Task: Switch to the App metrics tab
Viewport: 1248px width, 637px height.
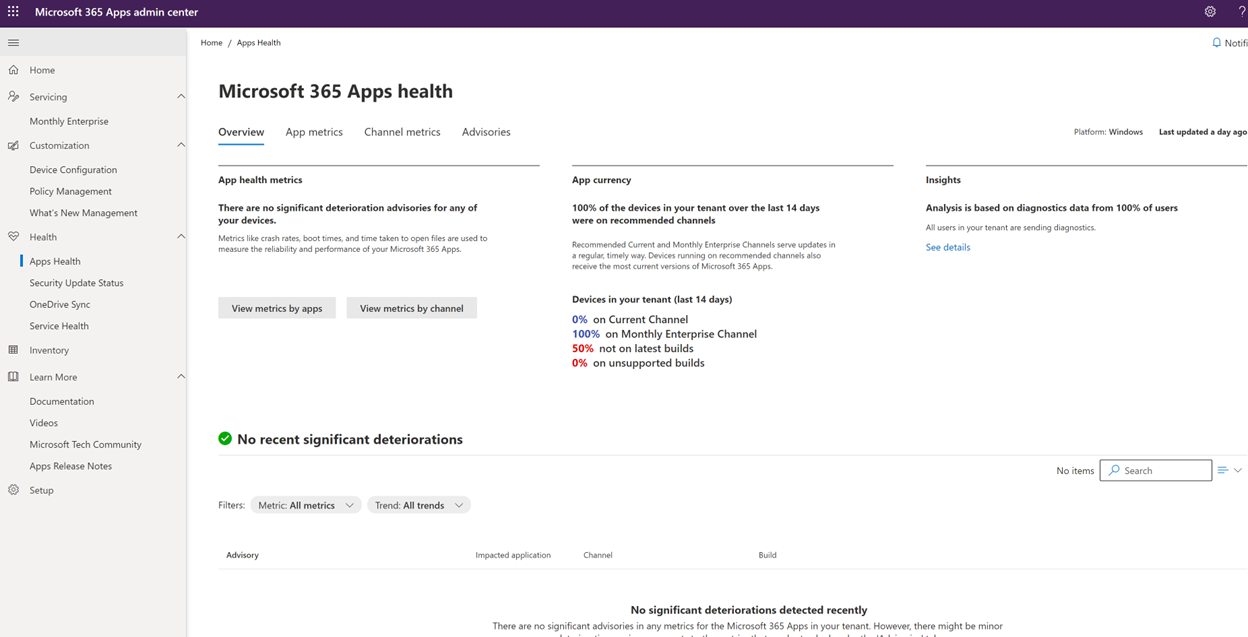Action: [x=314, y=131]
